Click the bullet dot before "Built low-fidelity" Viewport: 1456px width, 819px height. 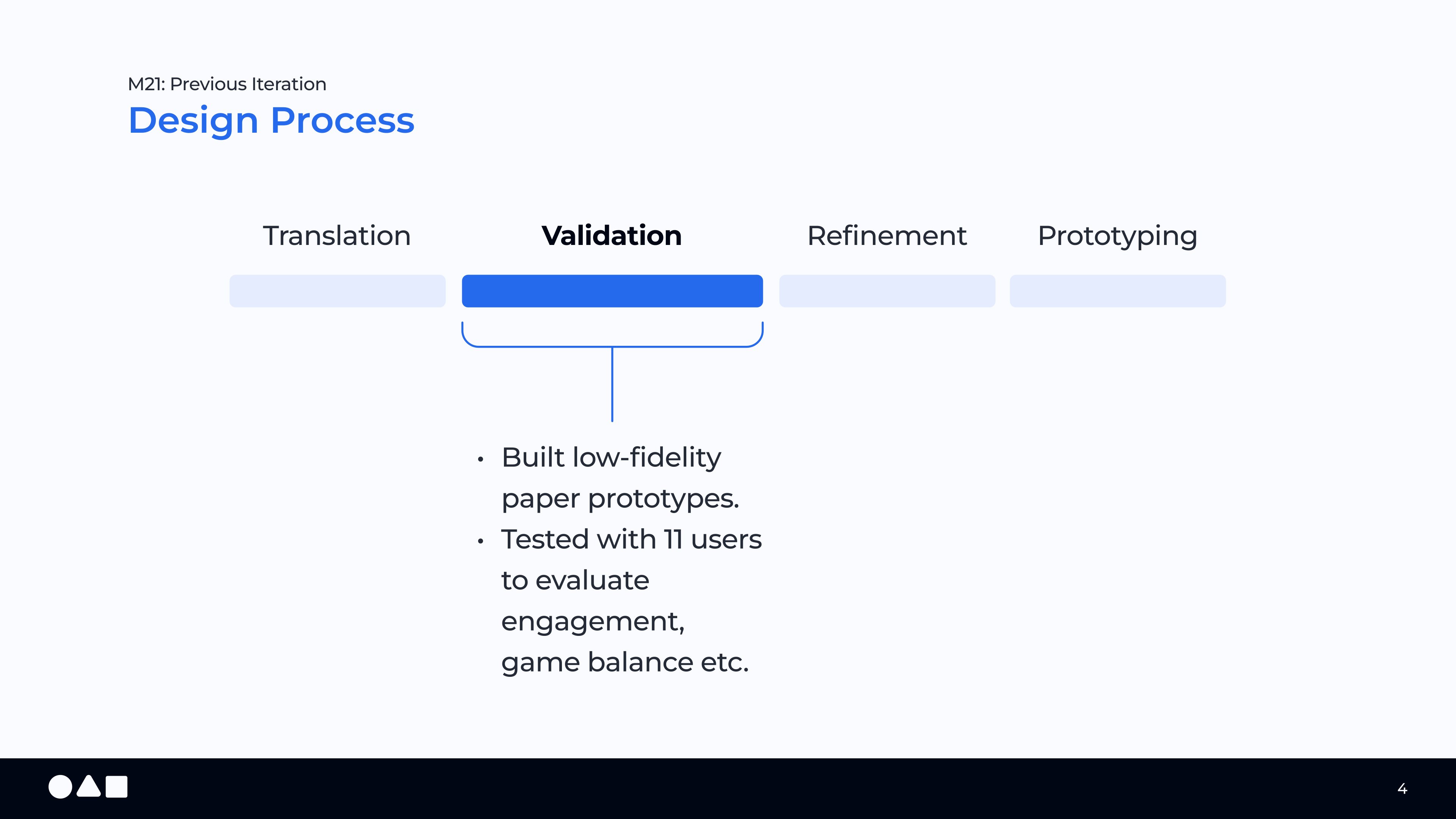pyautogui.click(x=480, y=459)
